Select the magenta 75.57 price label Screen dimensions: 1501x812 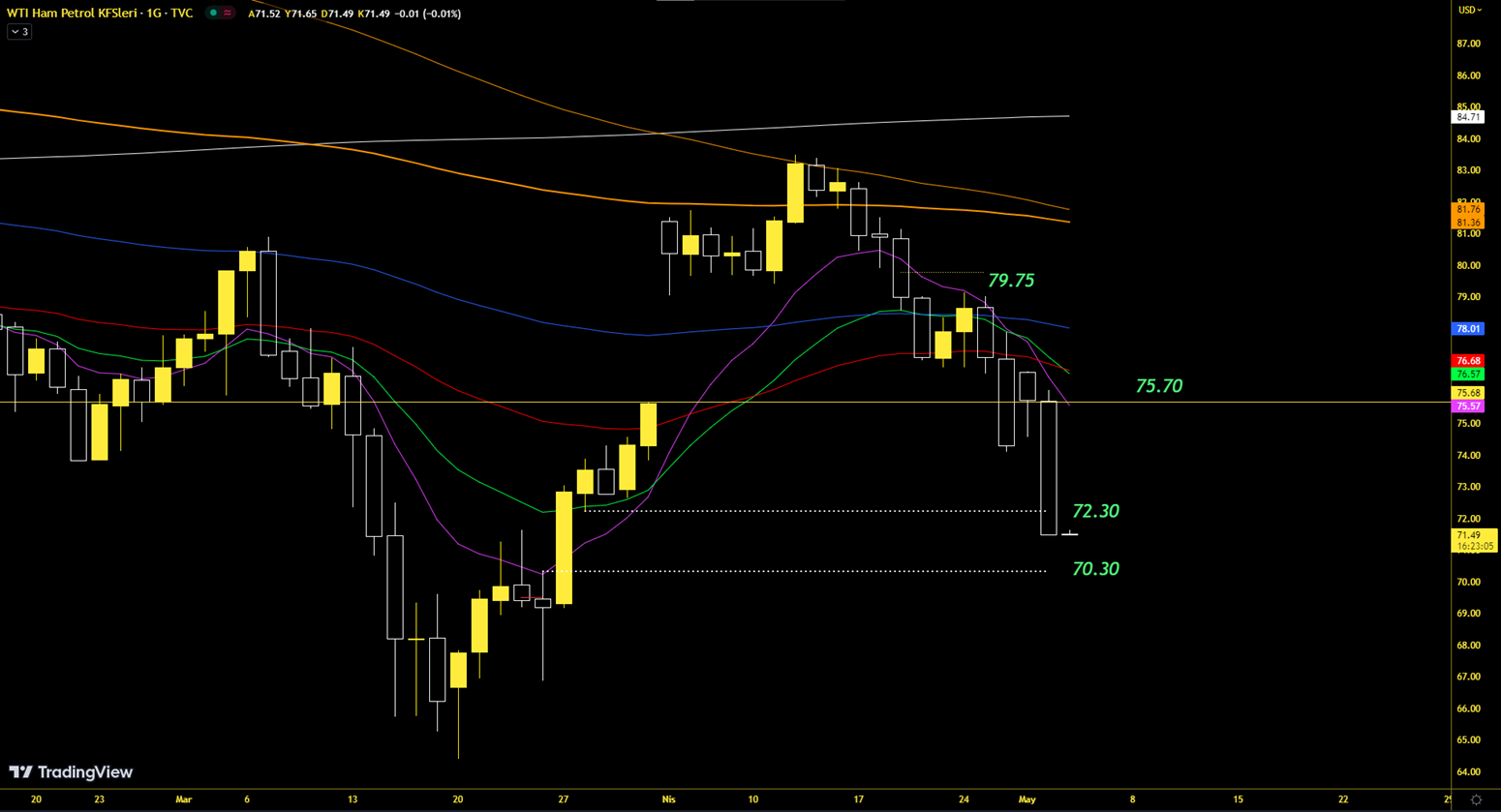coord(1468,406)
